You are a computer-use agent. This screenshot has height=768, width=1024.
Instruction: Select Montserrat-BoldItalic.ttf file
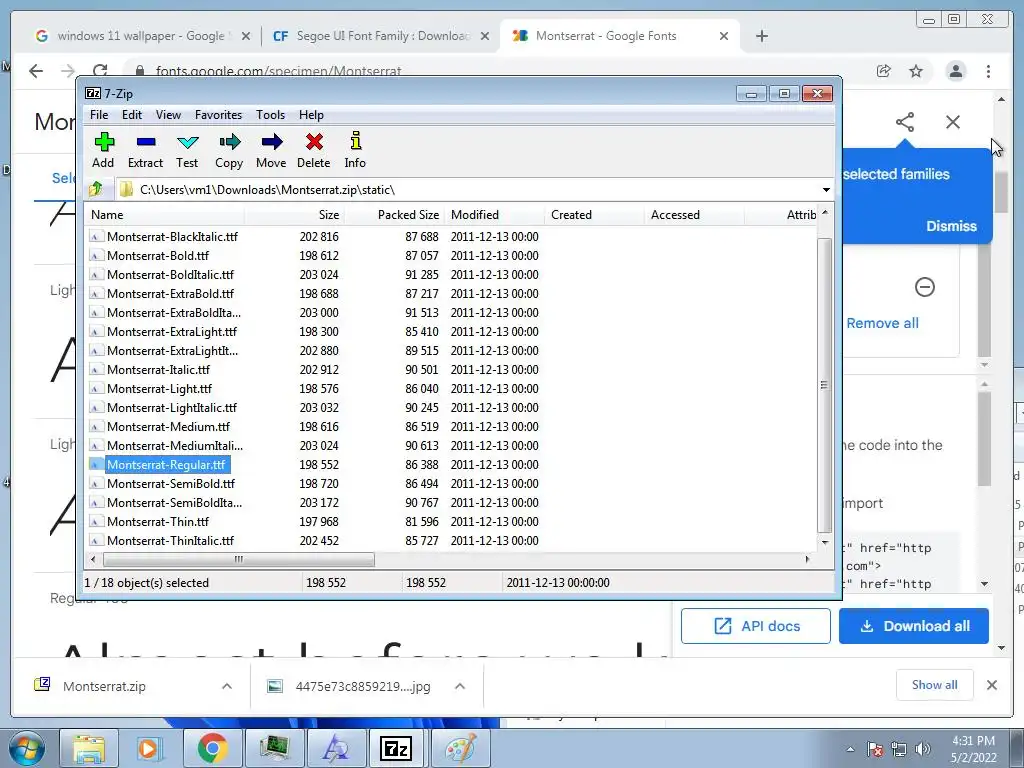(x=170, y=274)
